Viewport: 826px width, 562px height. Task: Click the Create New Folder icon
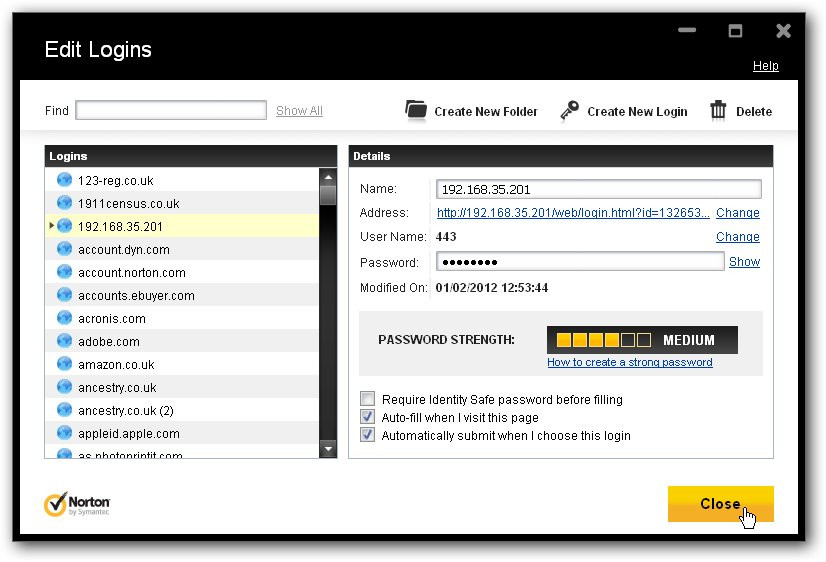pyautogui.click(x=416, y=110)
